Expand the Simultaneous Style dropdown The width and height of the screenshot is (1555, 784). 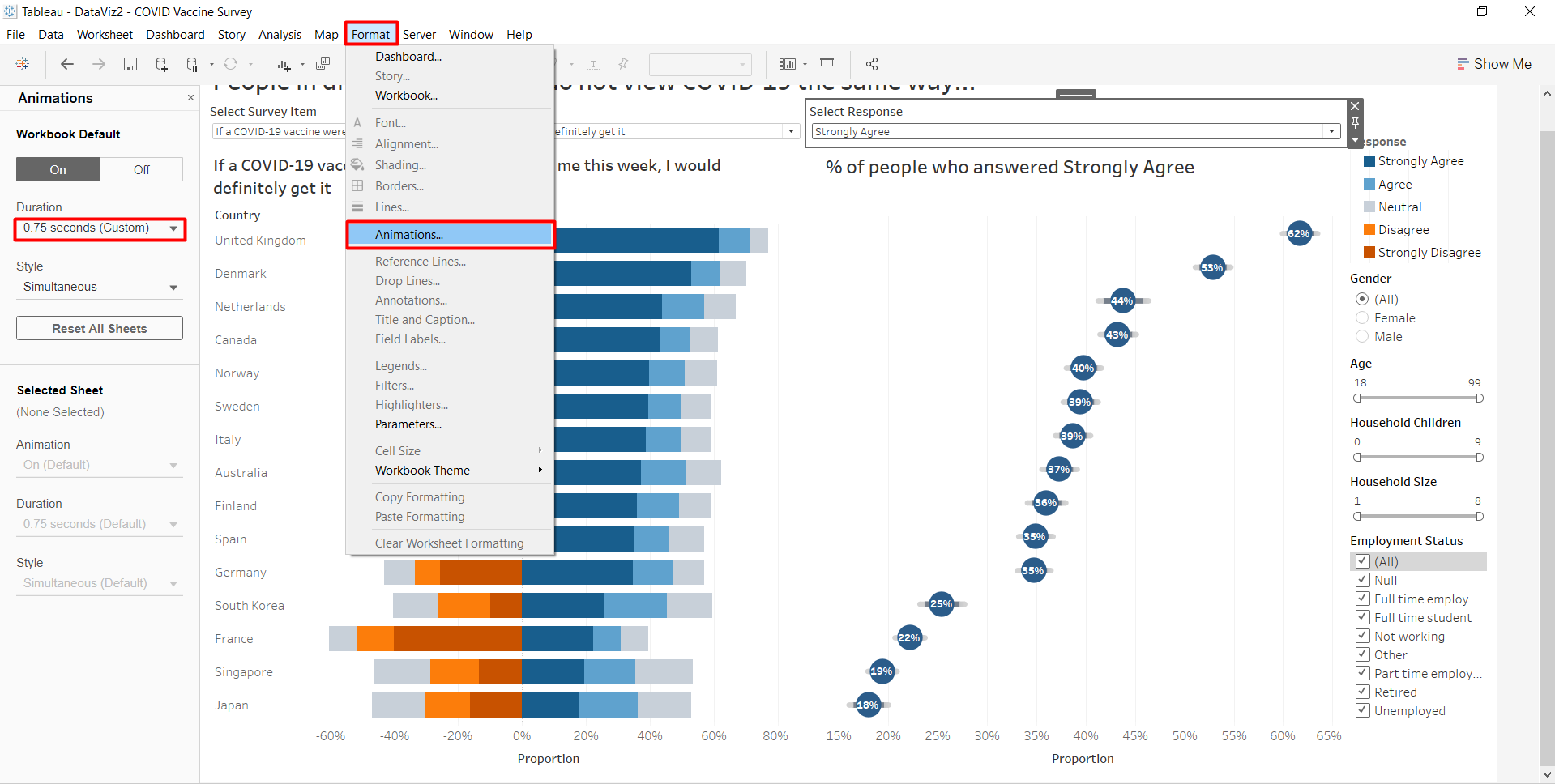tap(100, 288)
